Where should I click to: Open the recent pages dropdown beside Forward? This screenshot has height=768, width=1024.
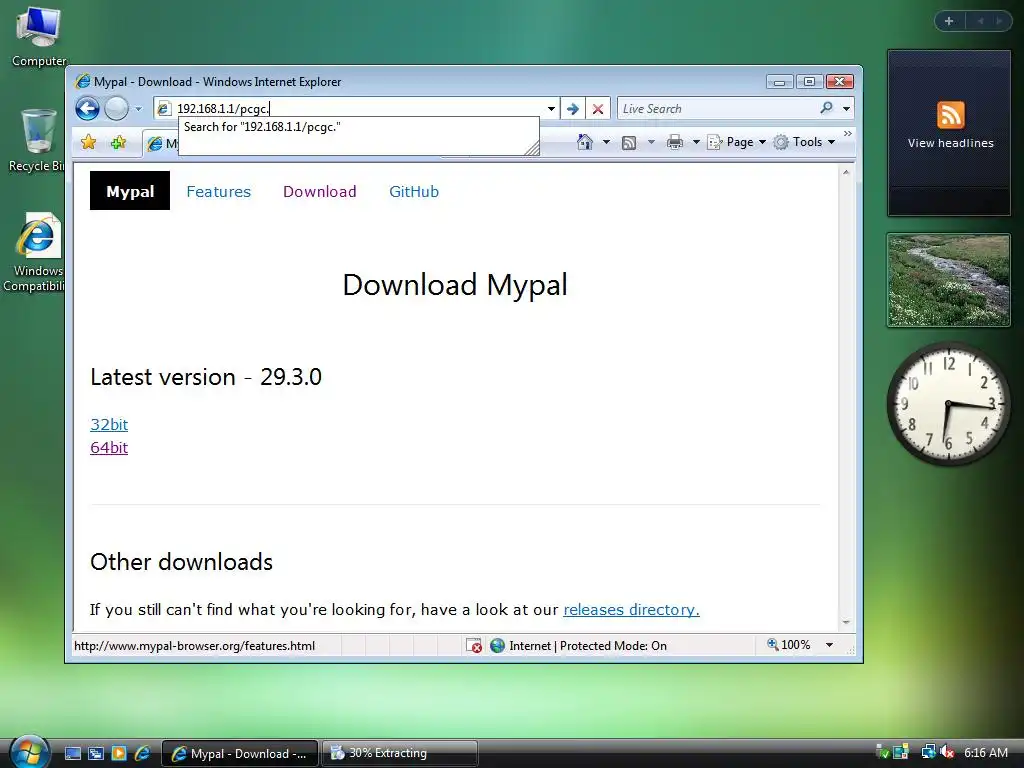[x=138, y=109]
